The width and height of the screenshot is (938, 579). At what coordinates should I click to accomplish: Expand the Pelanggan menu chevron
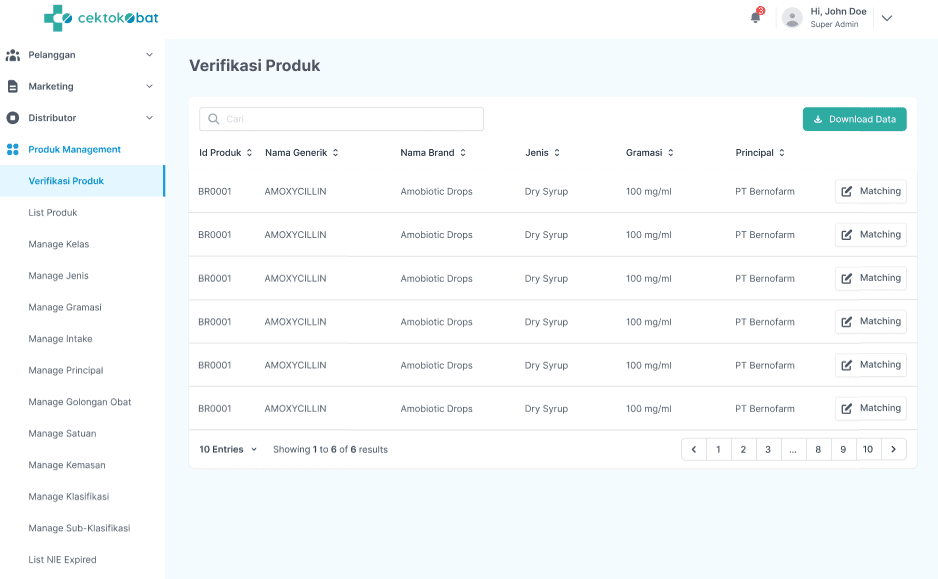tap(149, 55)
